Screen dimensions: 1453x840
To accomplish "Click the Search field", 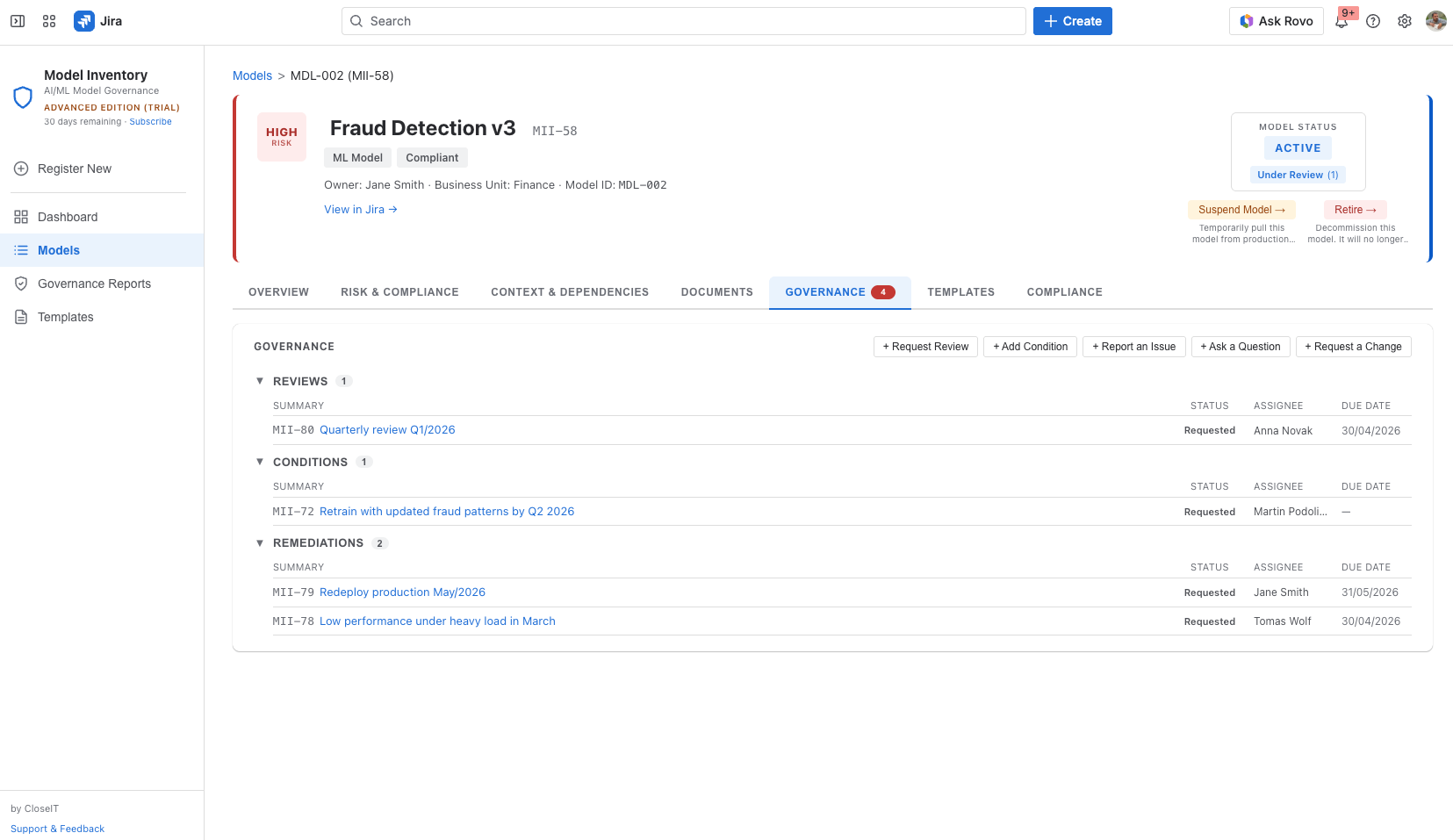I will tap(682, 20).
